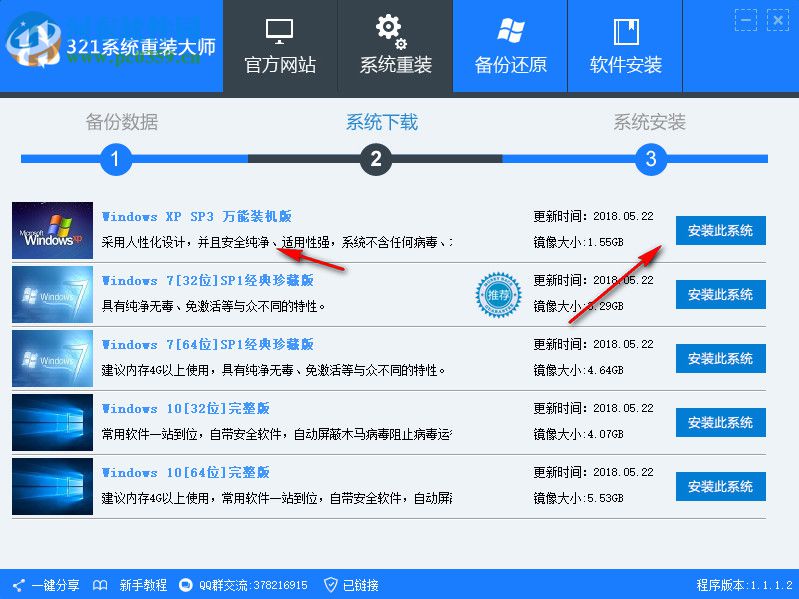Click the 系统下载 step label
799x599 pixels.
(x=382, y=122)
